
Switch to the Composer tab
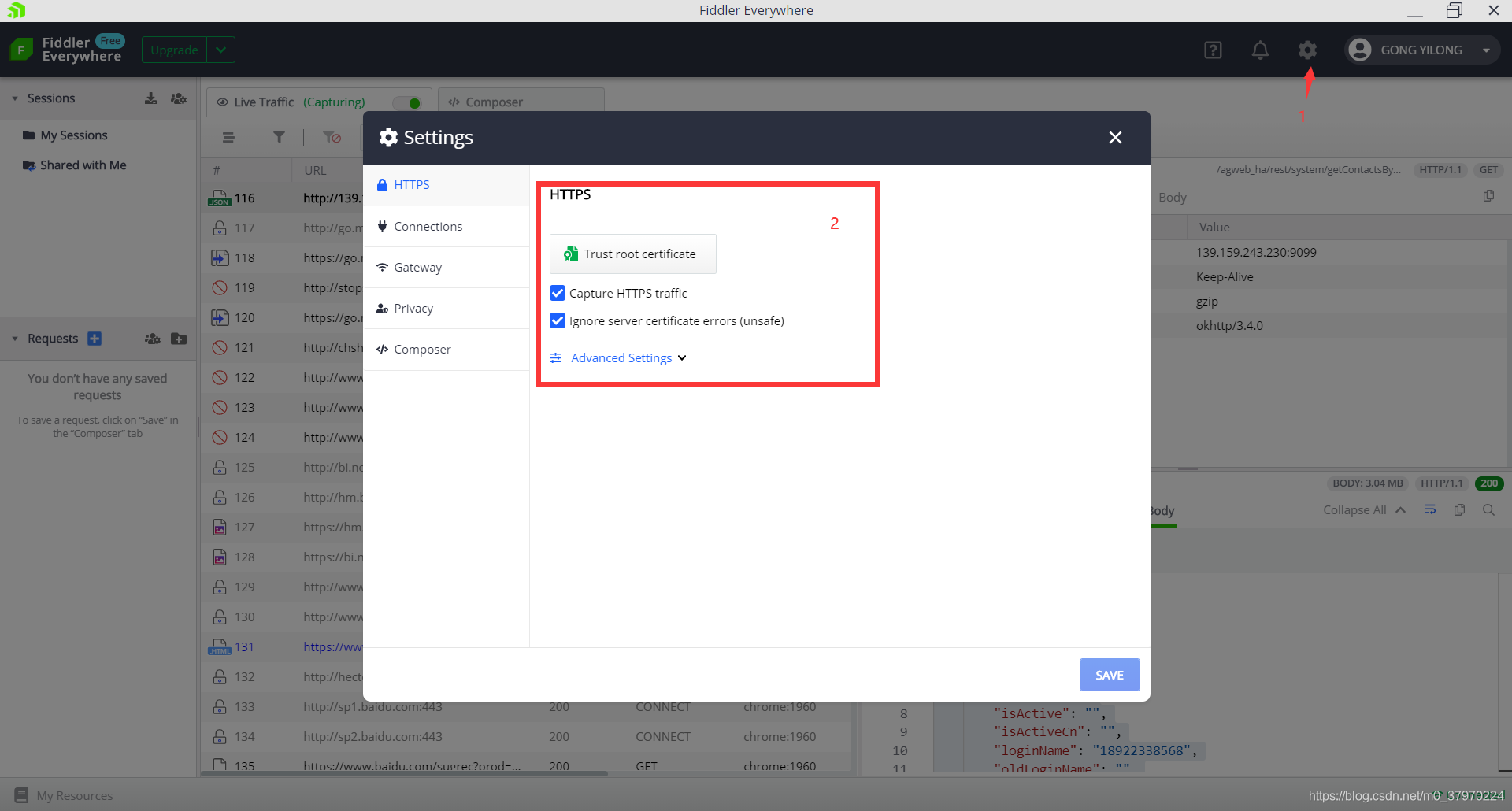click(x=521, y=102)
